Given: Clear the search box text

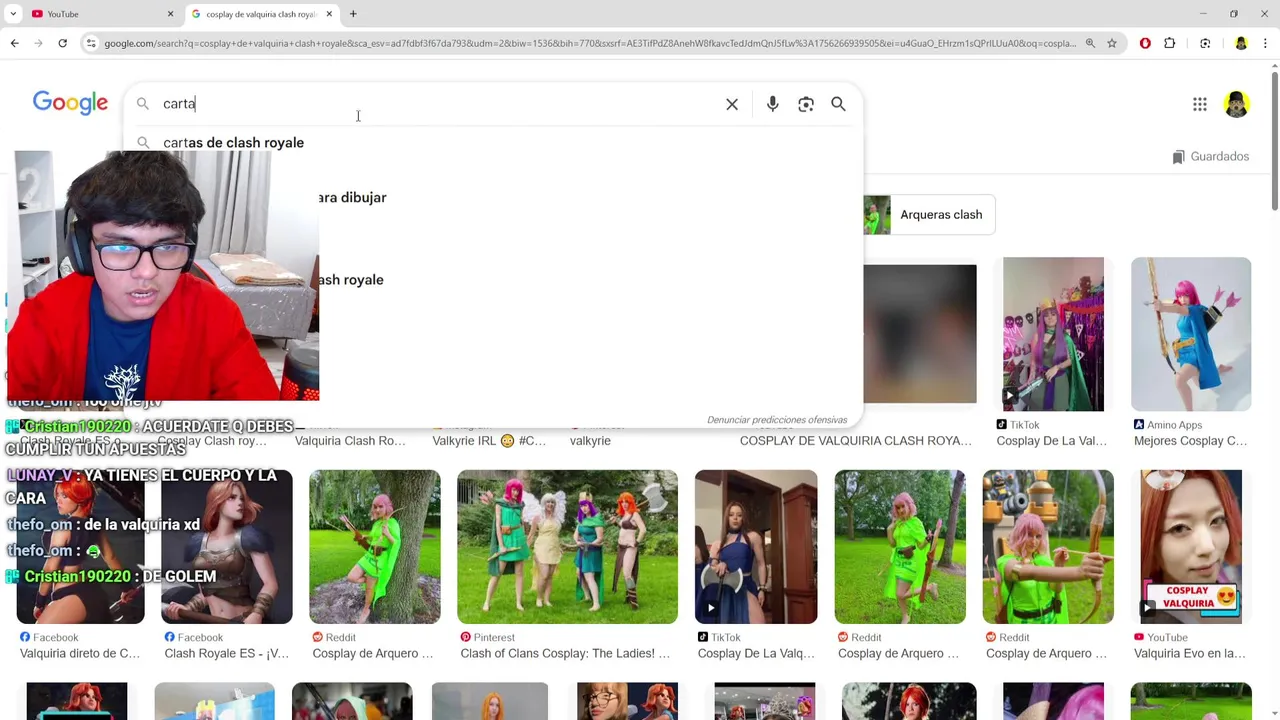Looking at the screenshot, I should [732, 104].
